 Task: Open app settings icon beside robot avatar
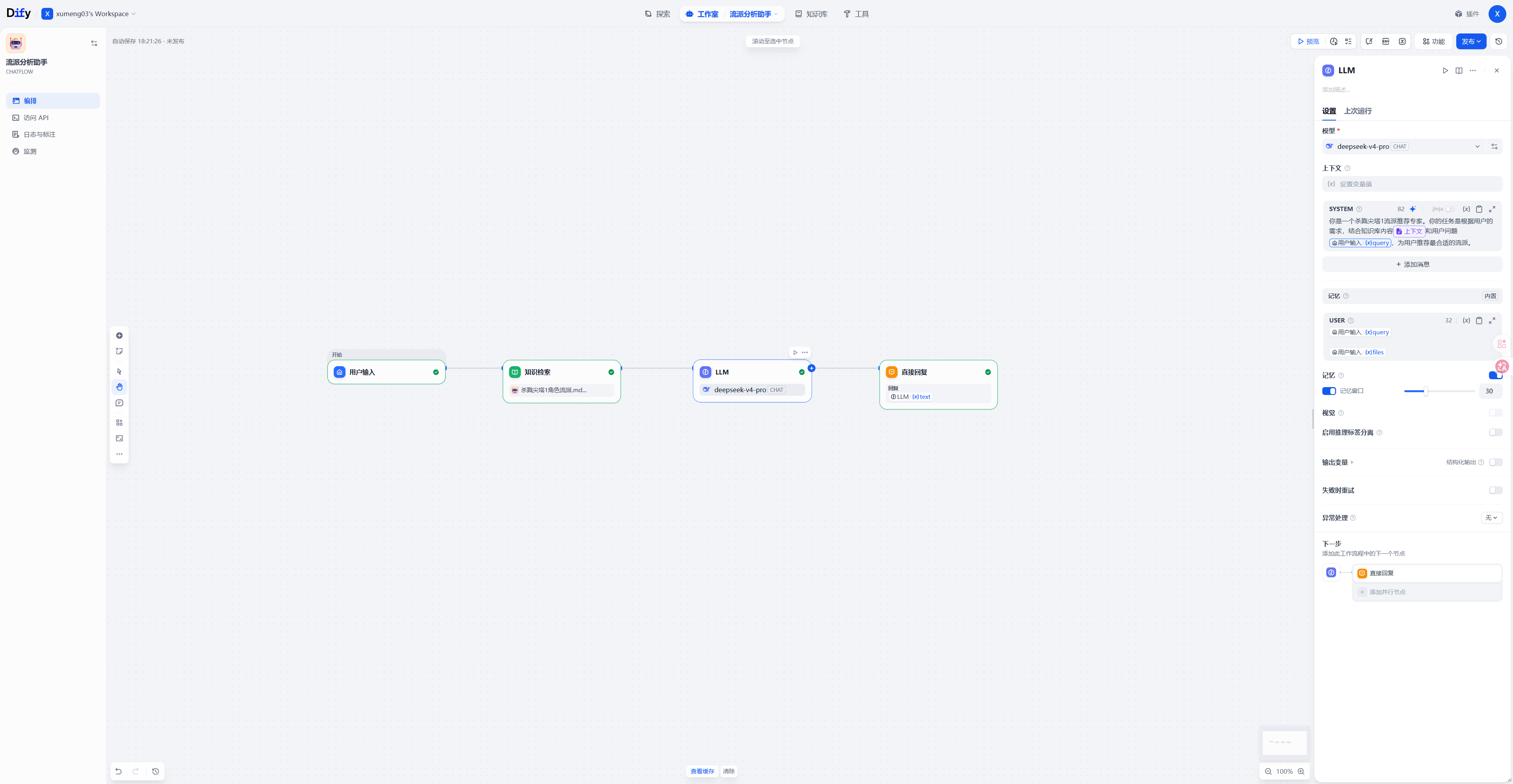coord(94,43)
